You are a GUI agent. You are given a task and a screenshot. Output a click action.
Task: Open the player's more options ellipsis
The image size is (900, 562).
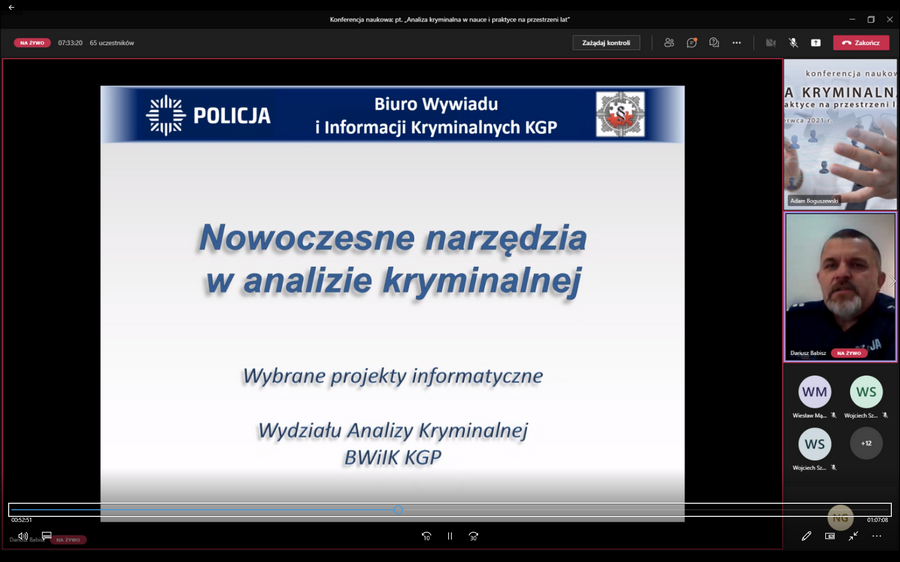point(876,536)
